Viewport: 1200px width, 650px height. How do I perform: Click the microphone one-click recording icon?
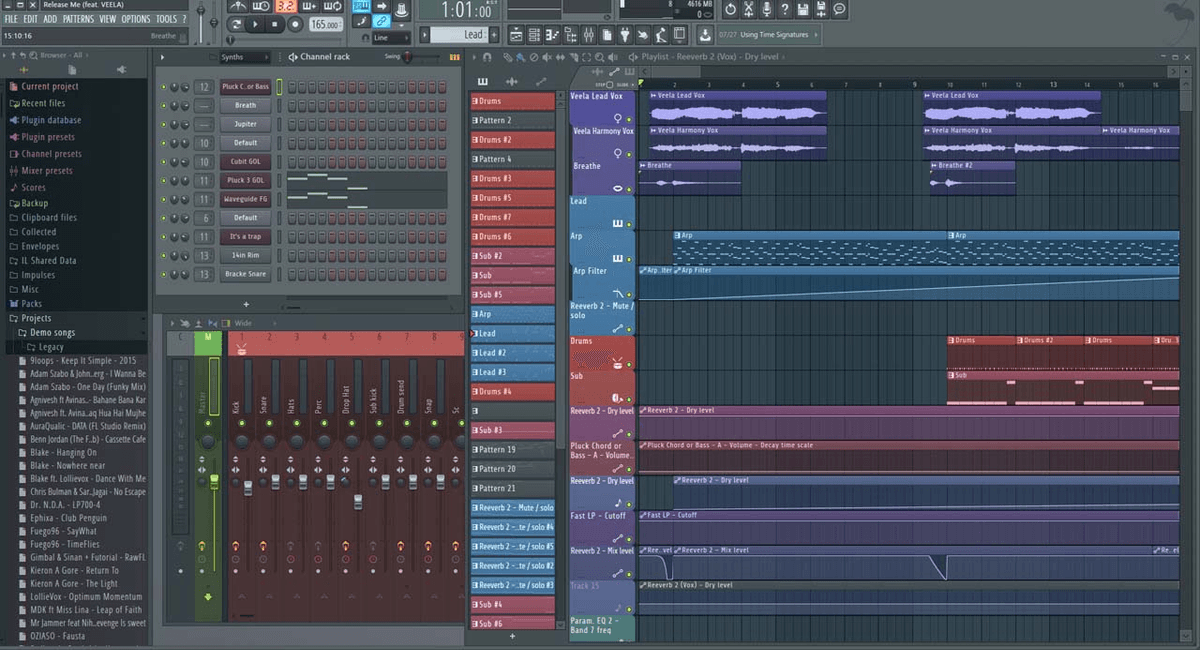tap(768, 9)
